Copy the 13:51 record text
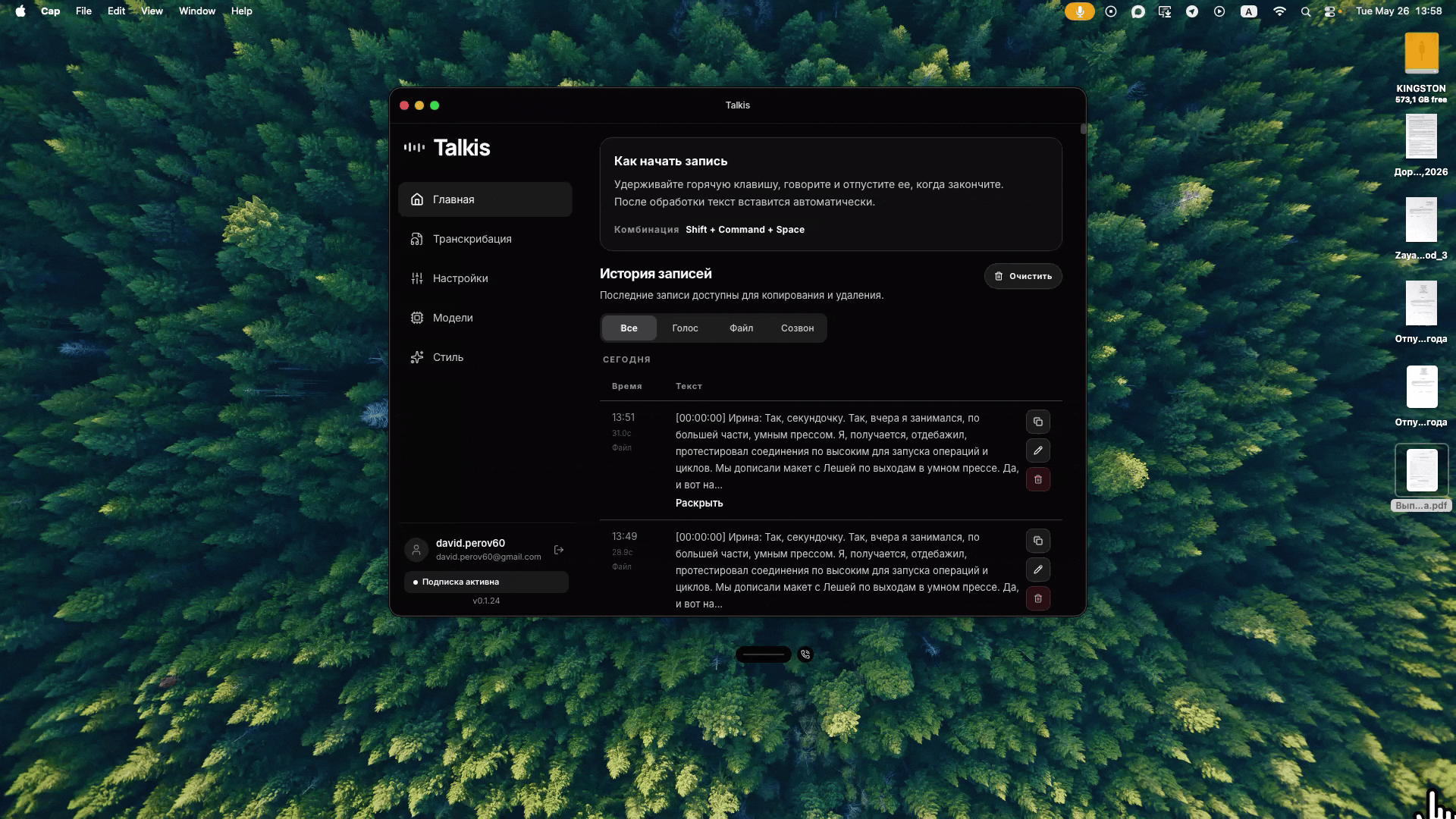This screenshot has width=1456, height=819. (x=1038, y=422)
